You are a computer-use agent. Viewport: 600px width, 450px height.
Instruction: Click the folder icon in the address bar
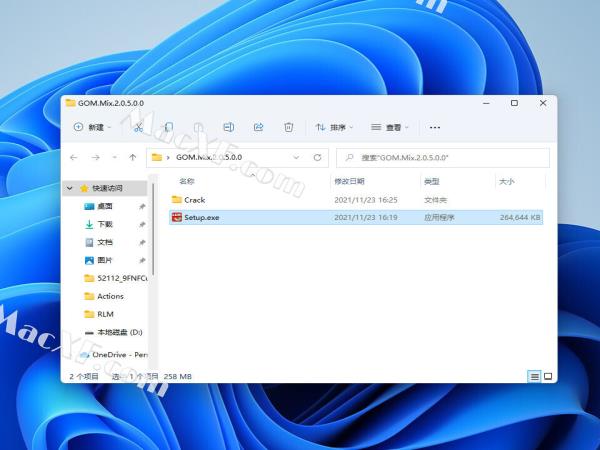tap(157, 157)
